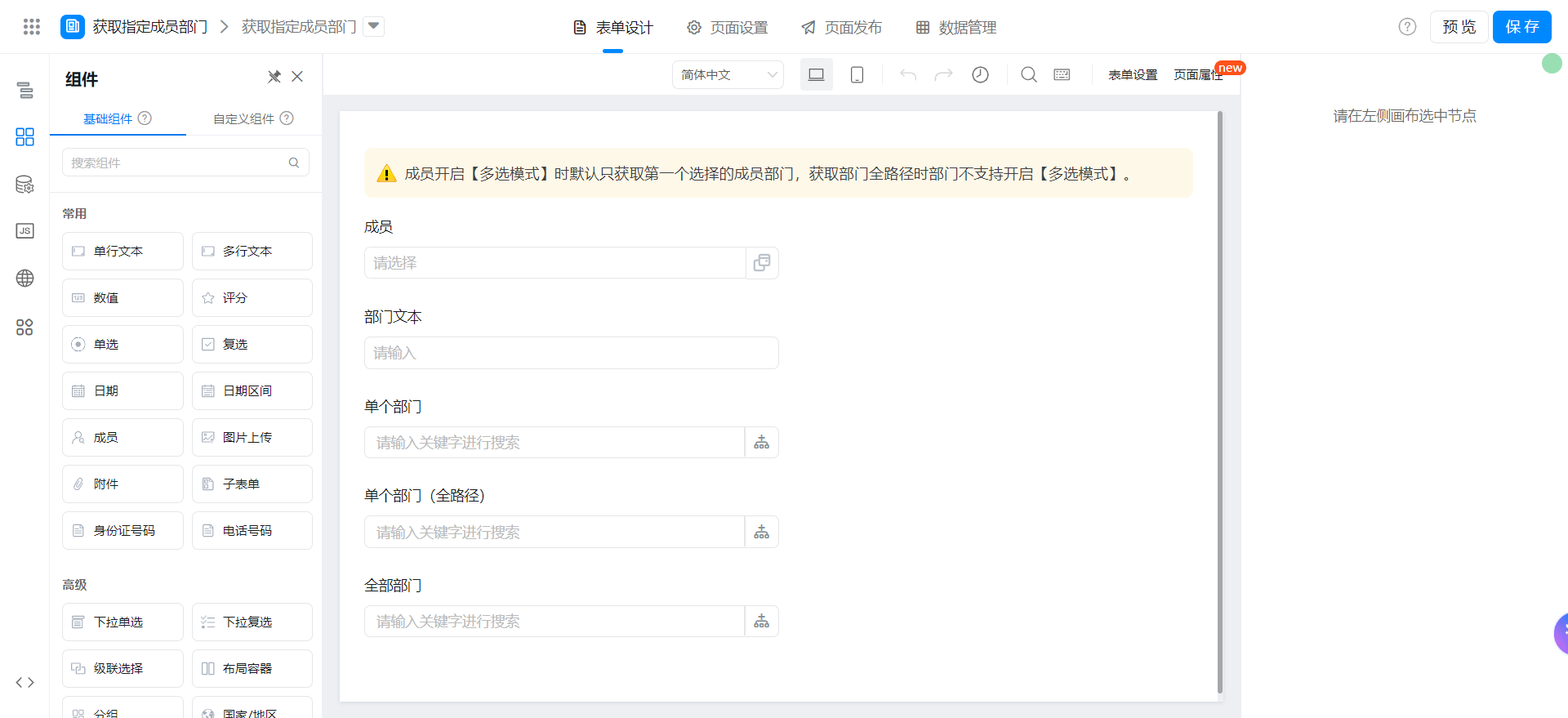Viewport: 1568px width, 718px height.
Task: Add a 图片上传 component
Action: [x=252, y=437]
